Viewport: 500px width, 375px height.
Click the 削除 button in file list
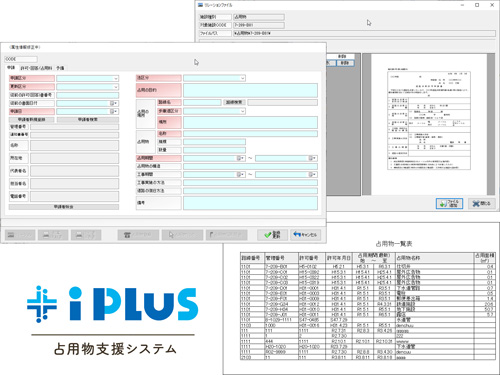coord(345,63)
